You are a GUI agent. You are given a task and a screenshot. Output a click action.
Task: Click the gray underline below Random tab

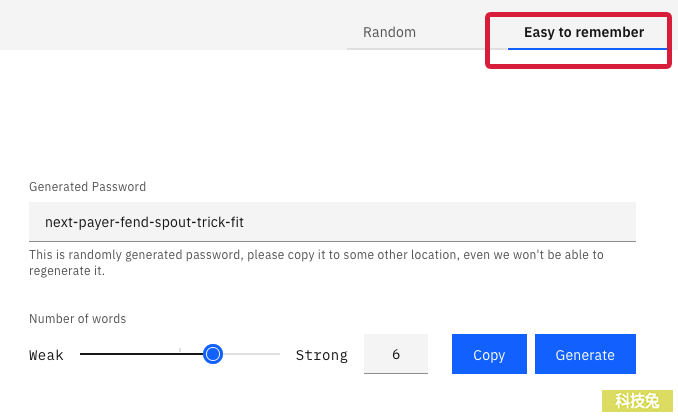427,49
